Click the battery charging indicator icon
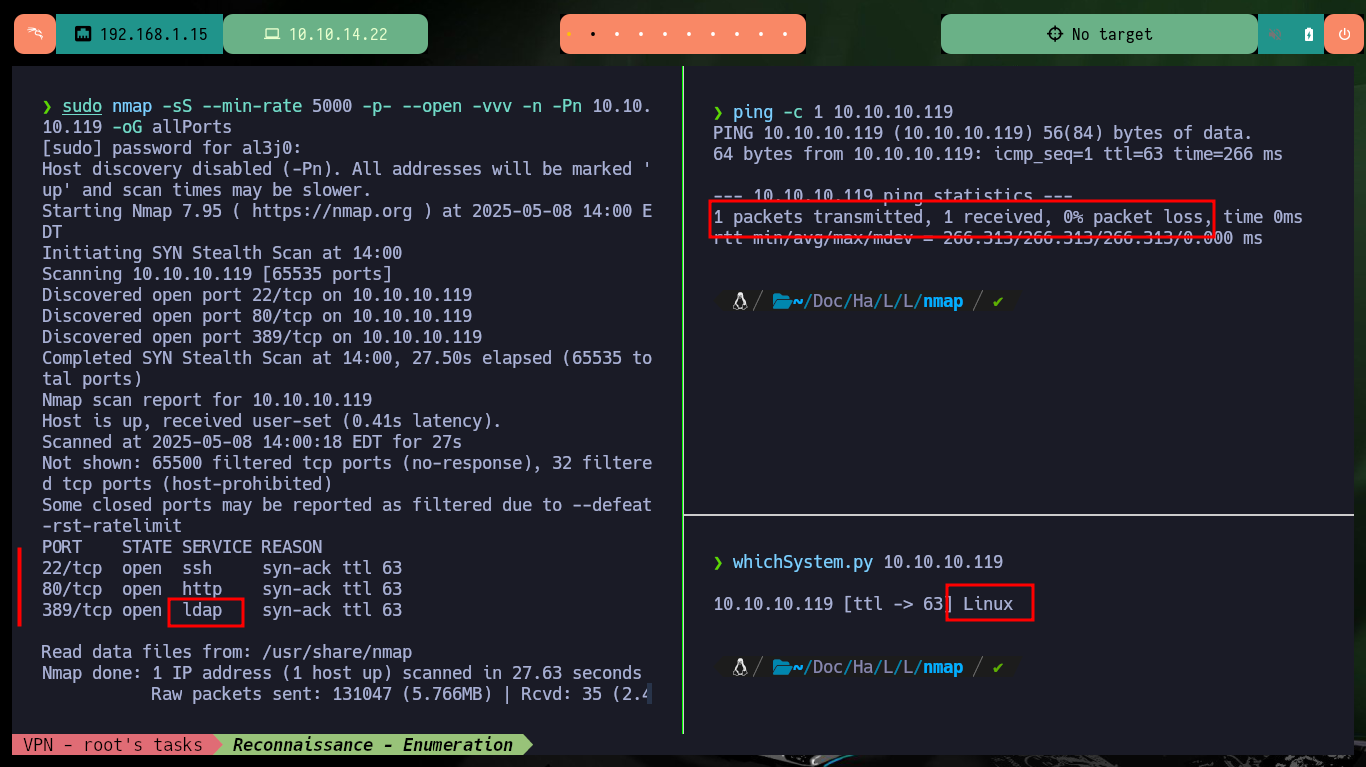The height and width of the screenshot is (767, 1366). point(1309,34)
